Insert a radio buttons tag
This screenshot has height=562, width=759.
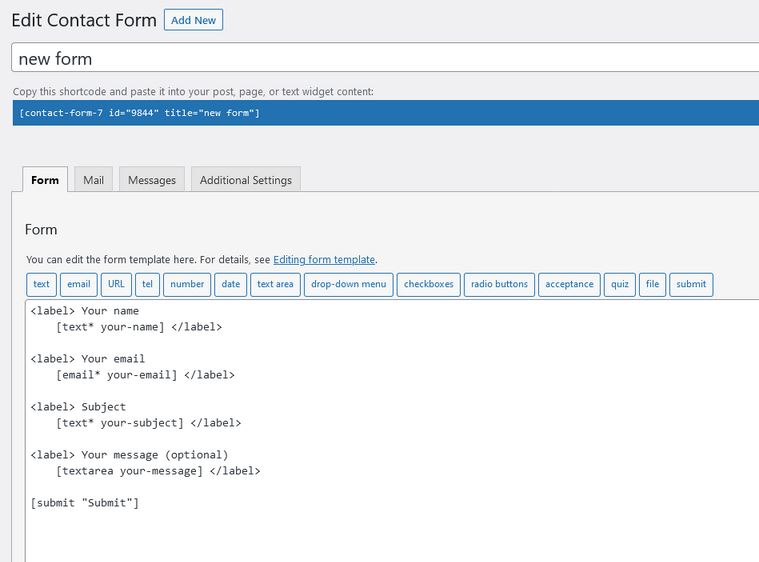pos(499,284)
